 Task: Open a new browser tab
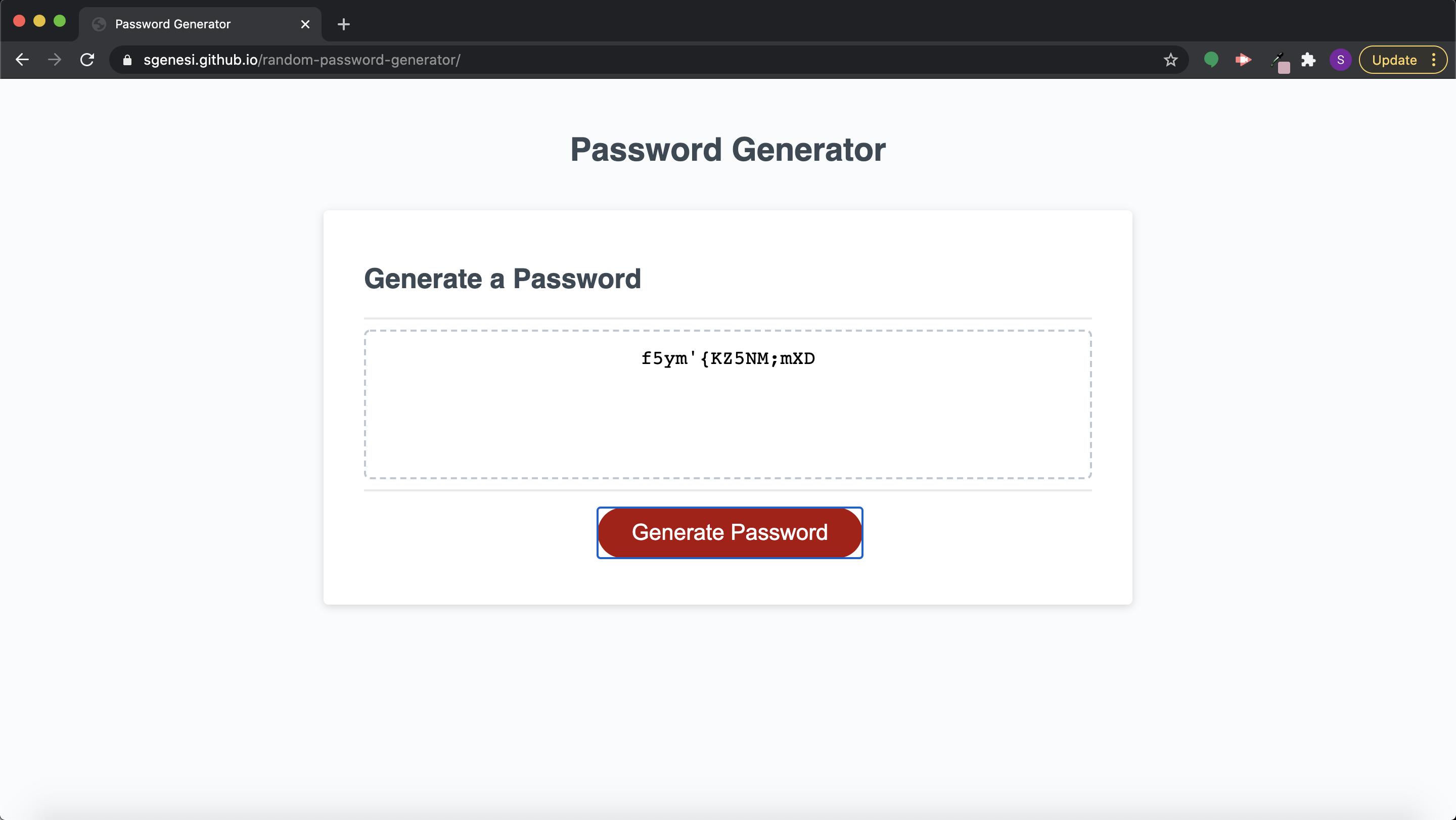pos(343,24)
